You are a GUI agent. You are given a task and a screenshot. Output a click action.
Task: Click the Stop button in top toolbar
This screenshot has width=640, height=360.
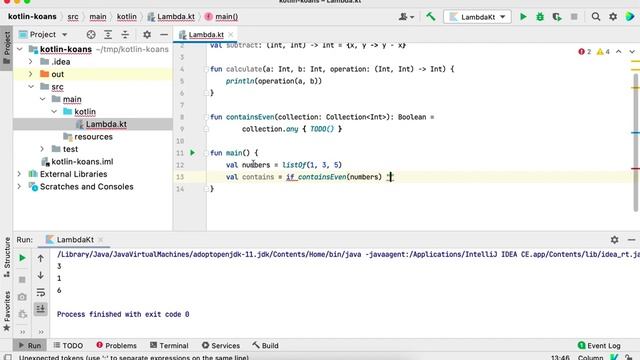click(x=574, y=17)
